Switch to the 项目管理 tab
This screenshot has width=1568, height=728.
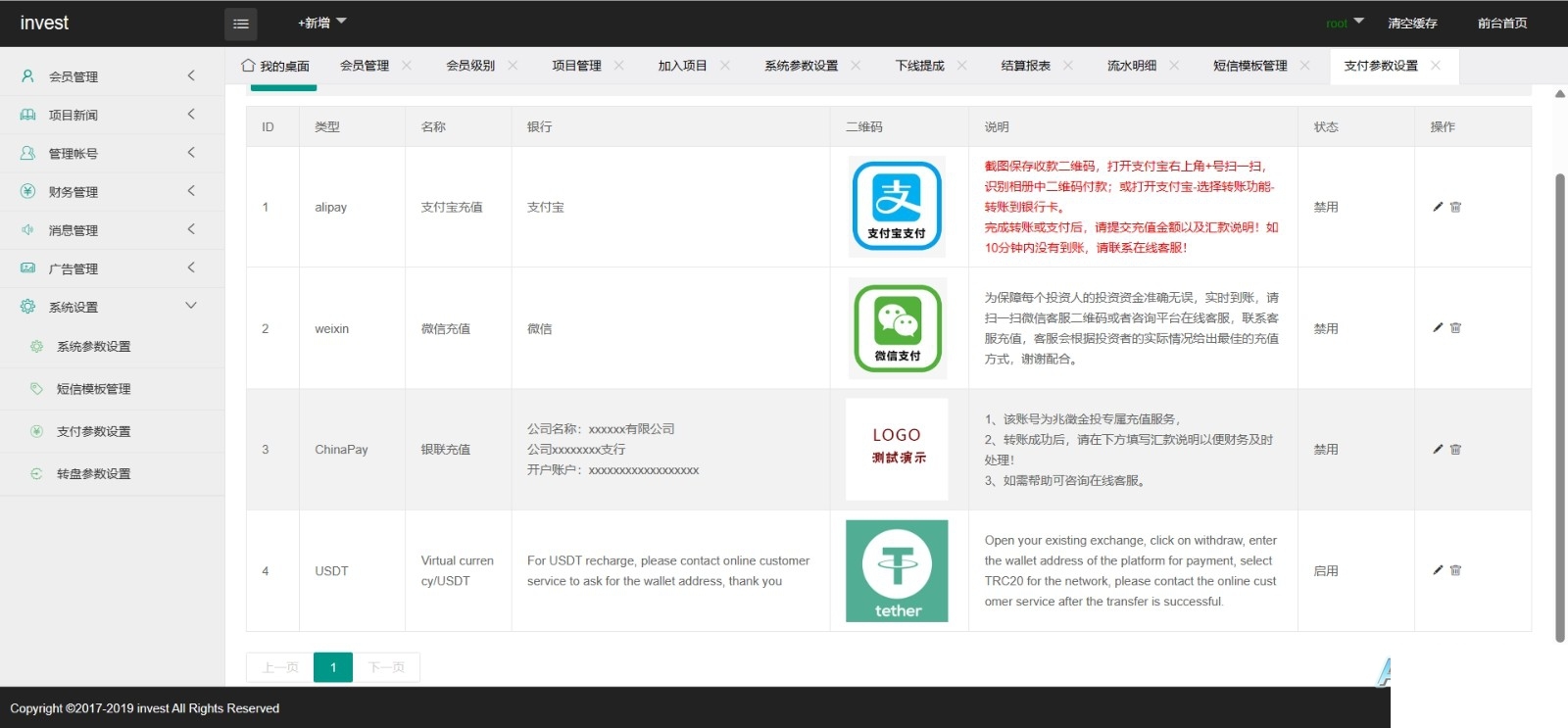pos(576,66)
